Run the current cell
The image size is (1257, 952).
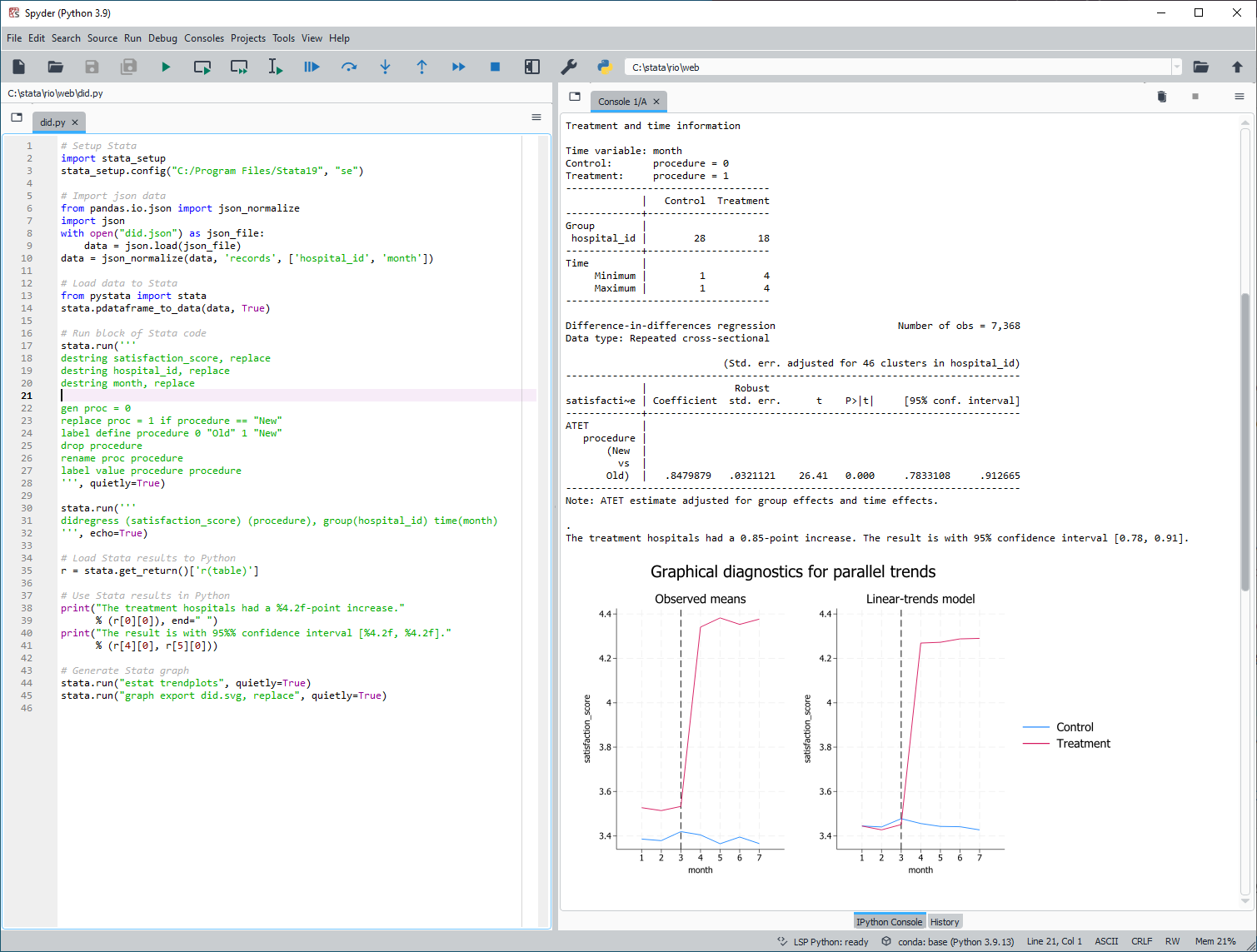pos(202,67)
